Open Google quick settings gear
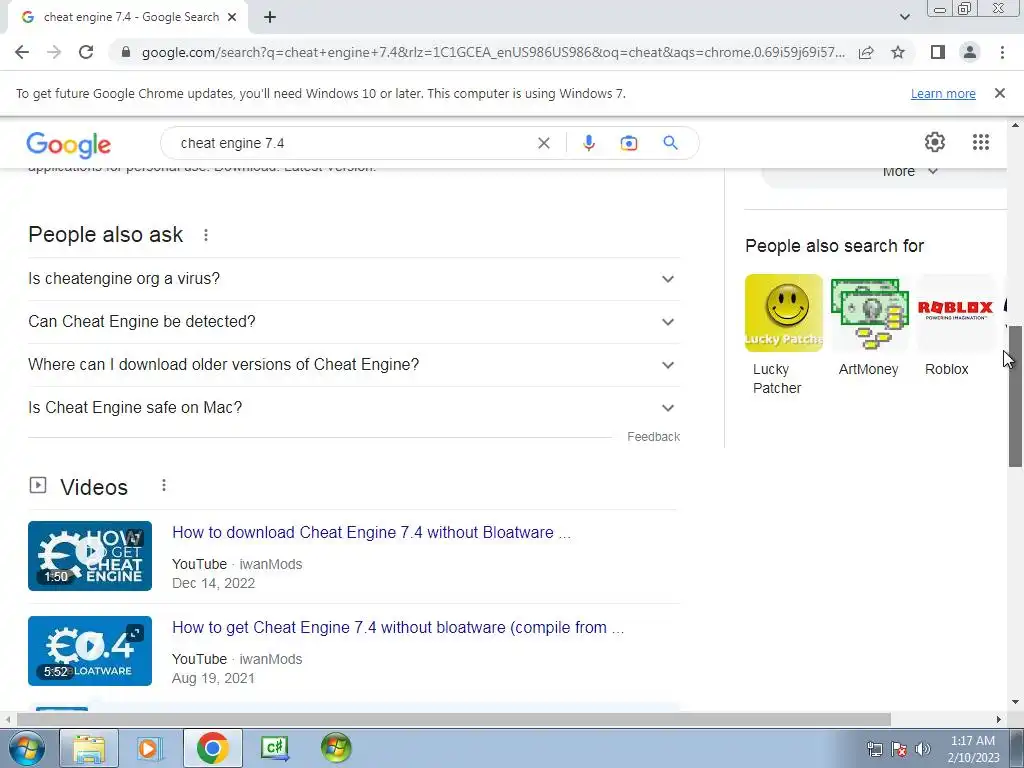The image size is (1024, 768). click(935, 142)
